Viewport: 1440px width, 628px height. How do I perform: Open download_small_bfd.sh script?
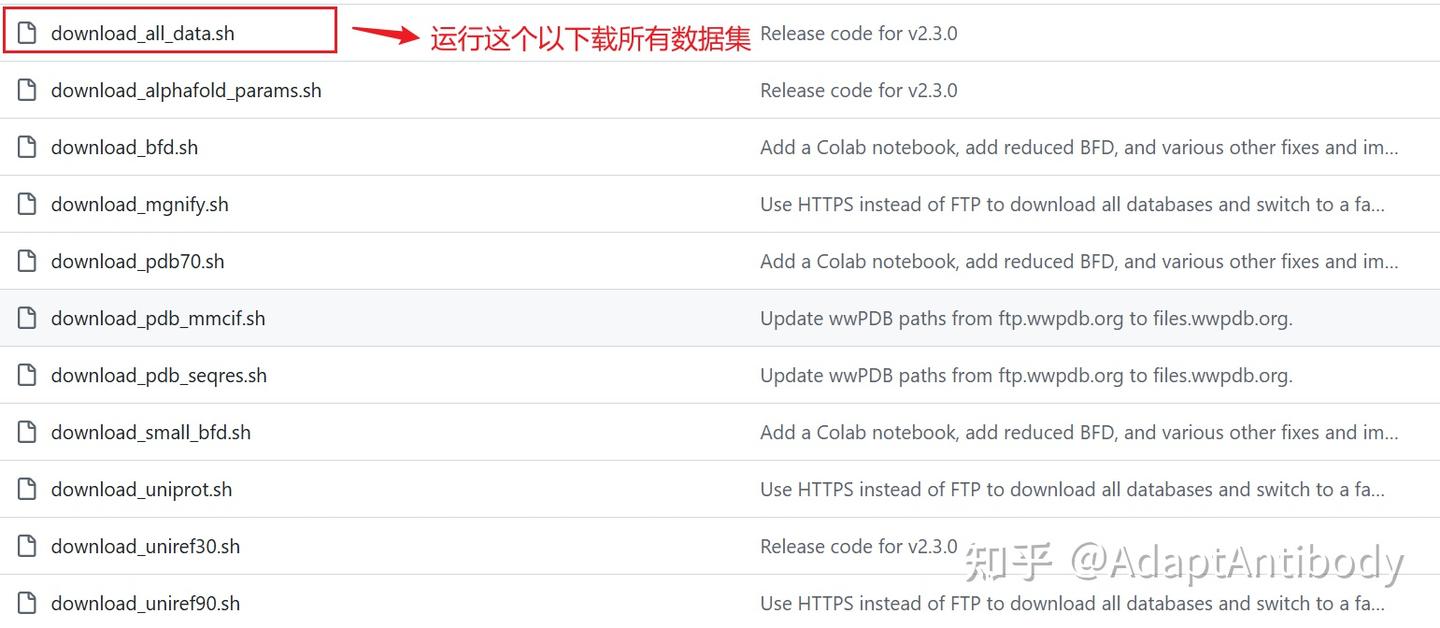(x=151, y=432)
